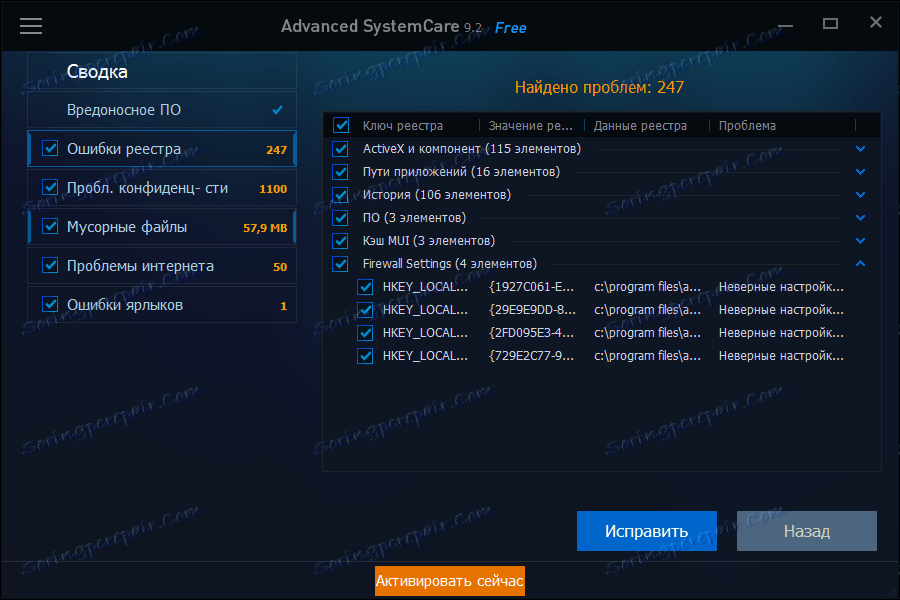Viewport: 900px width, 600px height.
Task: Select the {29E9E9DD-8... value cell
Action: (x=532, y=309)
